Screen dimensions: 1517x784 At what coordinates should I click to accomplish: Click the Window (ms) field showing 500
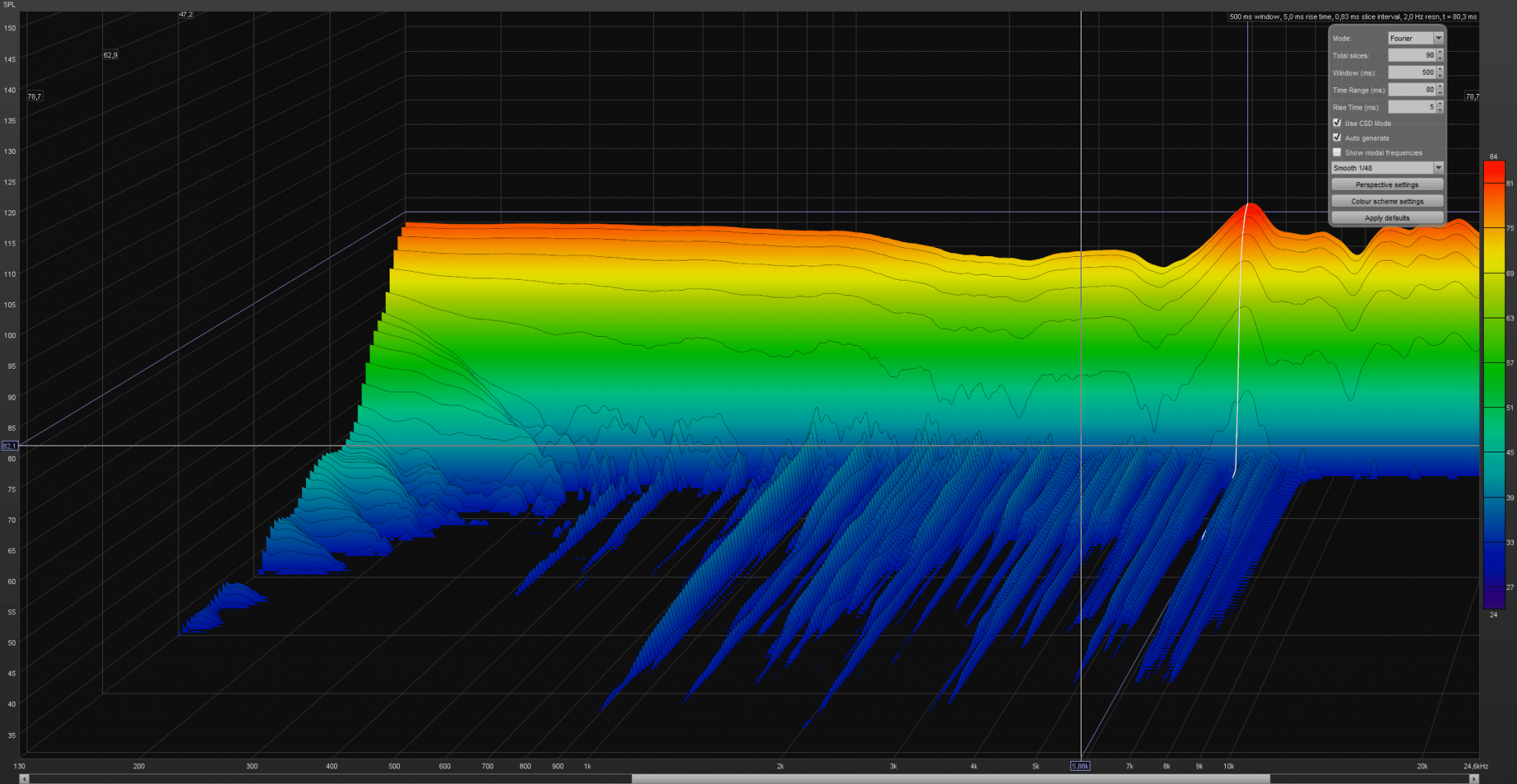(1412, 73)
